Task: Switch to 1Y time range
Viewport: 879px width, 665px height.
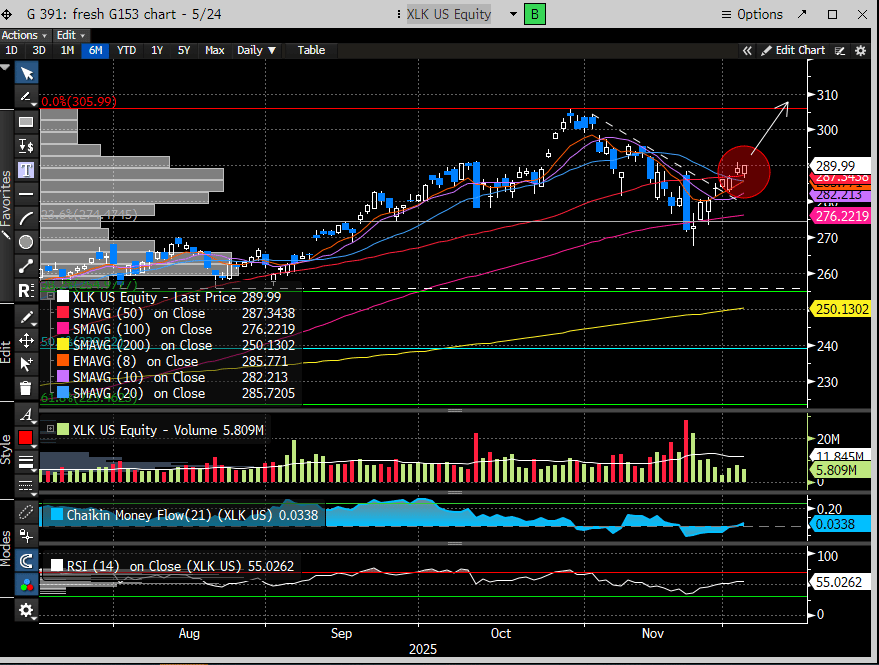Action: 157,50
